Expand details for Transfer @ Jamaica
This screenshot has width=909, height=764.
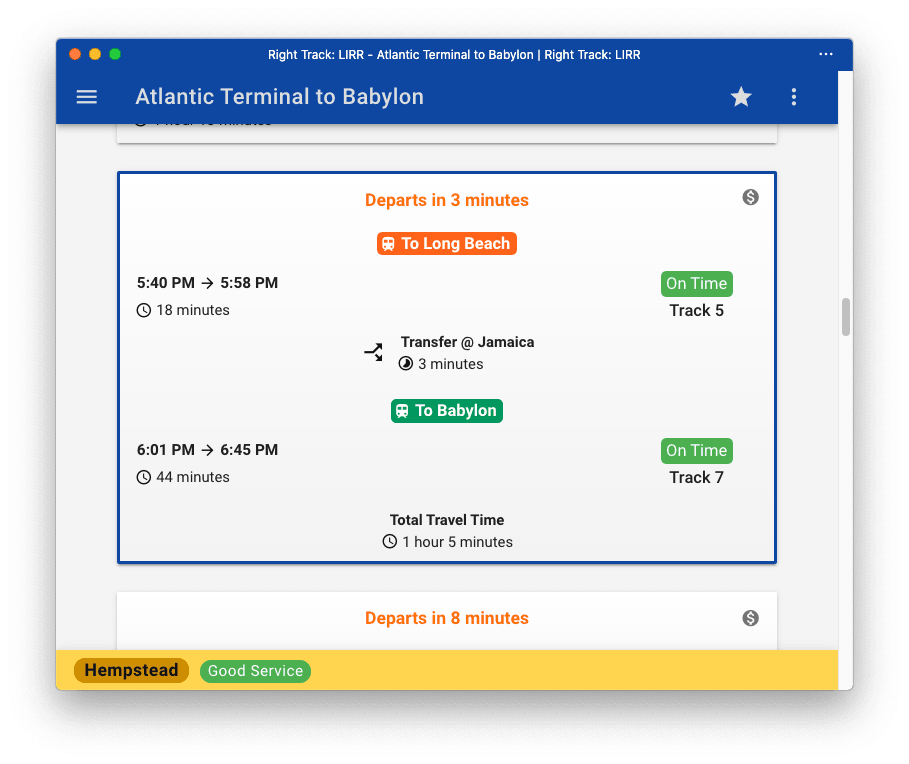pos(466,342)
